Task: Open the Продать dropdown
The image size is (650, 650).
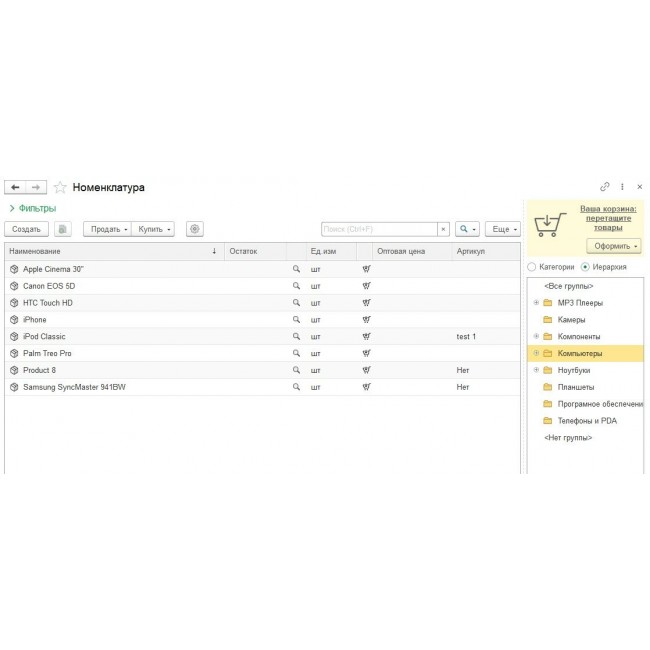Action: click(x=107, y=229)
